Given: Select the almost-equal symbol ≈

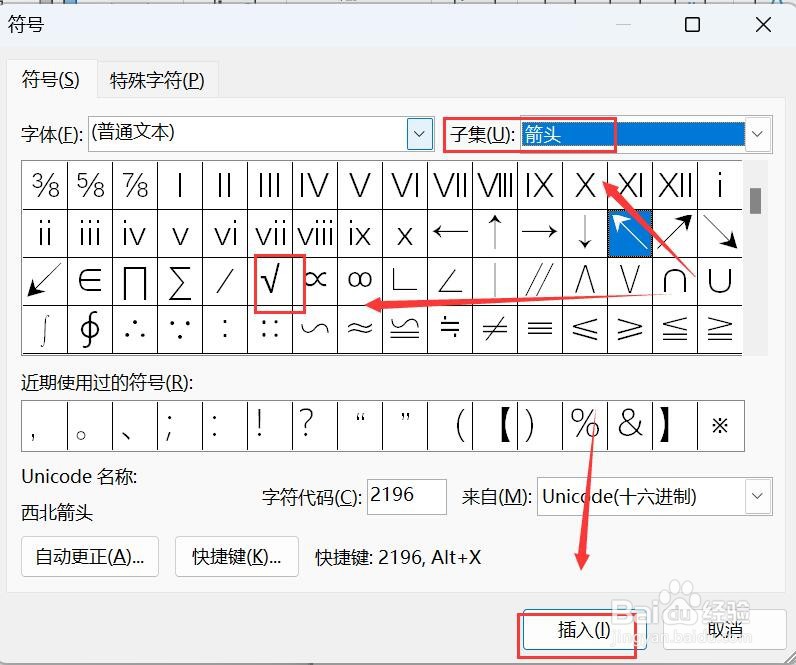Looking at the screenshot, I should point(360,329).
